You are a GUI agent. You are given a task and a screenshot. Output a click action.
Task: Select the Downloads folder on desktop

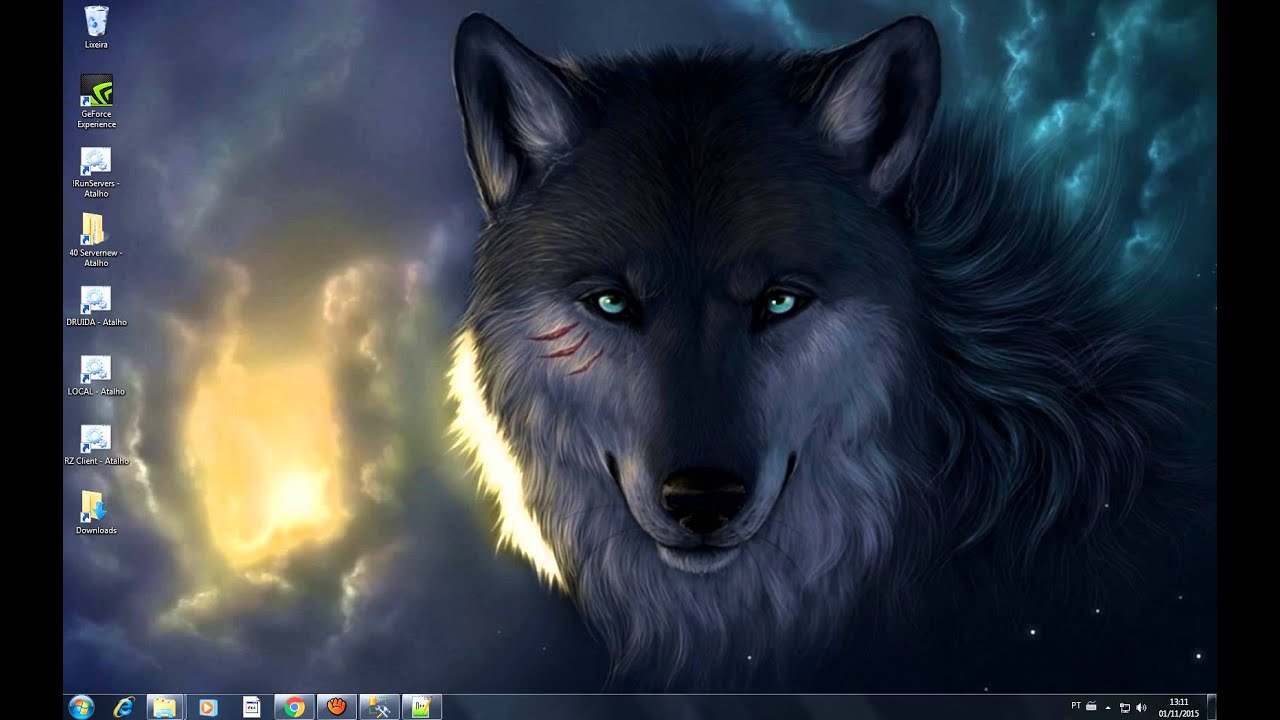click(x=96, y=513)
